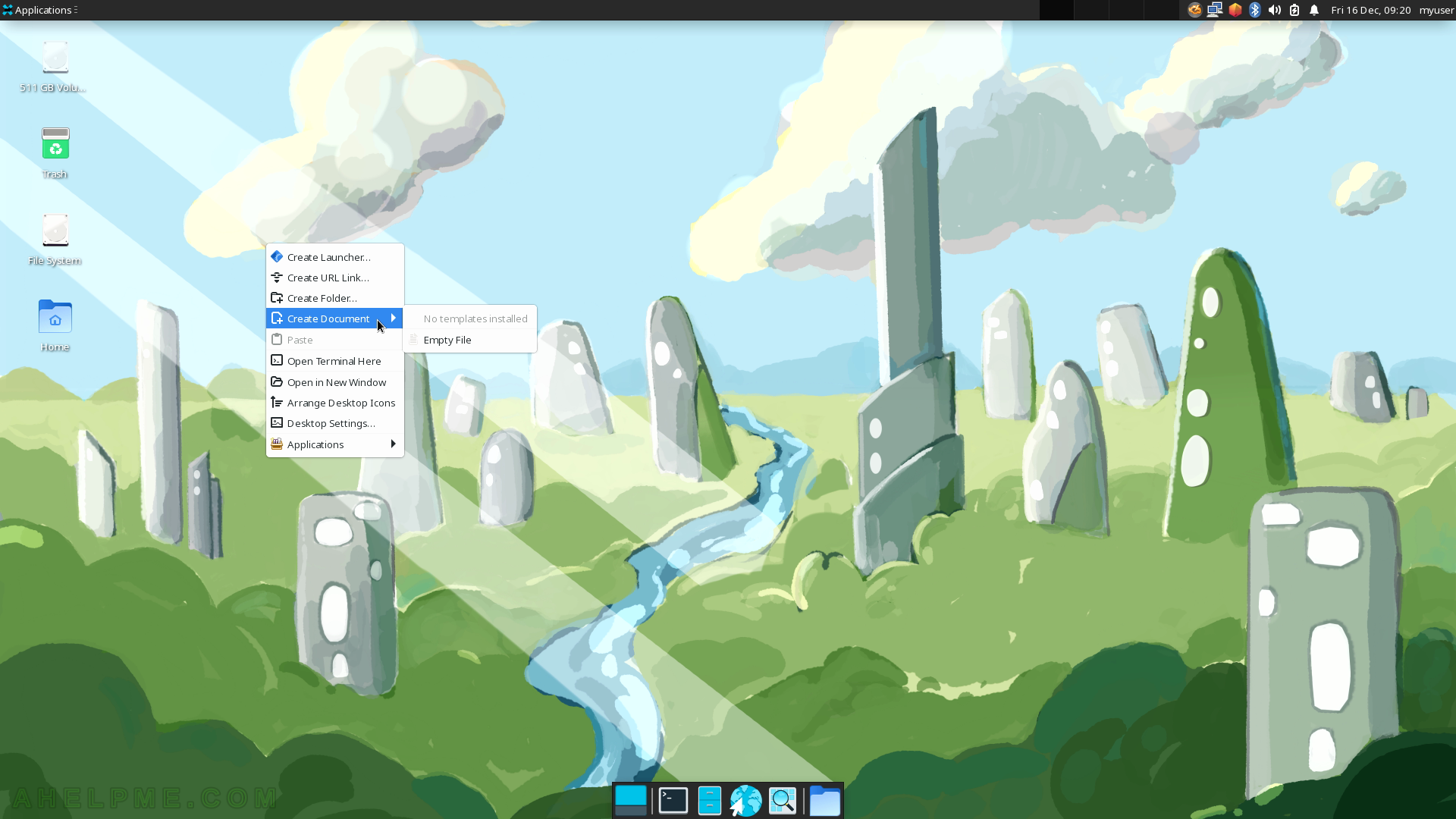
Task: Expand the Create Document submenu arrow
Action: [393, 318]
